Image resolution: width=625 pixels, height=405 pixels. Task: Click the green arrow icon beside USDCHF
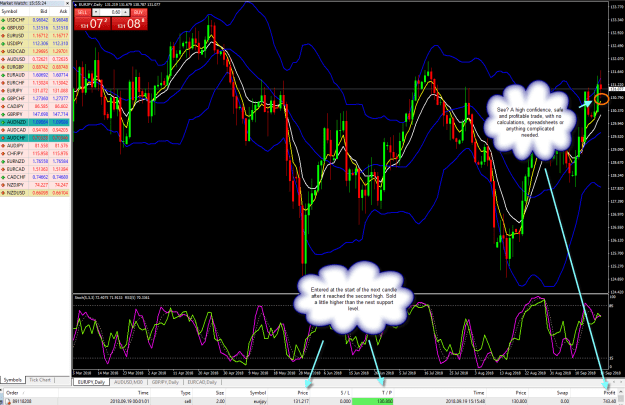[x=3, y=20]
